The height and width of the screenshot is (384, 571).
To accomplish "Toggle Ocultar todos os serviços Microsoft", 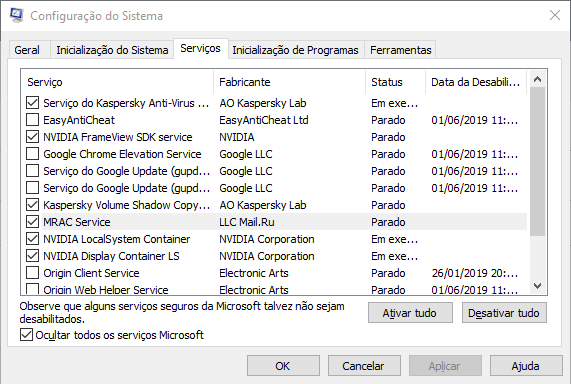I will click(x=26, y=335).
